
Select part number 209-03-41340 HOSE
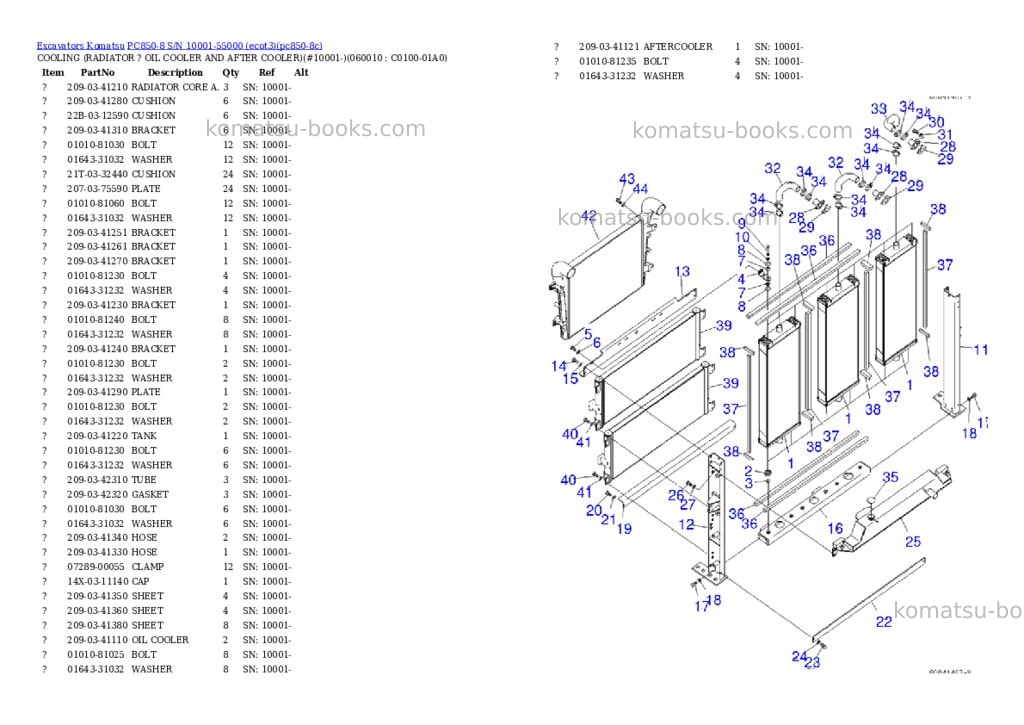(x=97, y=538)
